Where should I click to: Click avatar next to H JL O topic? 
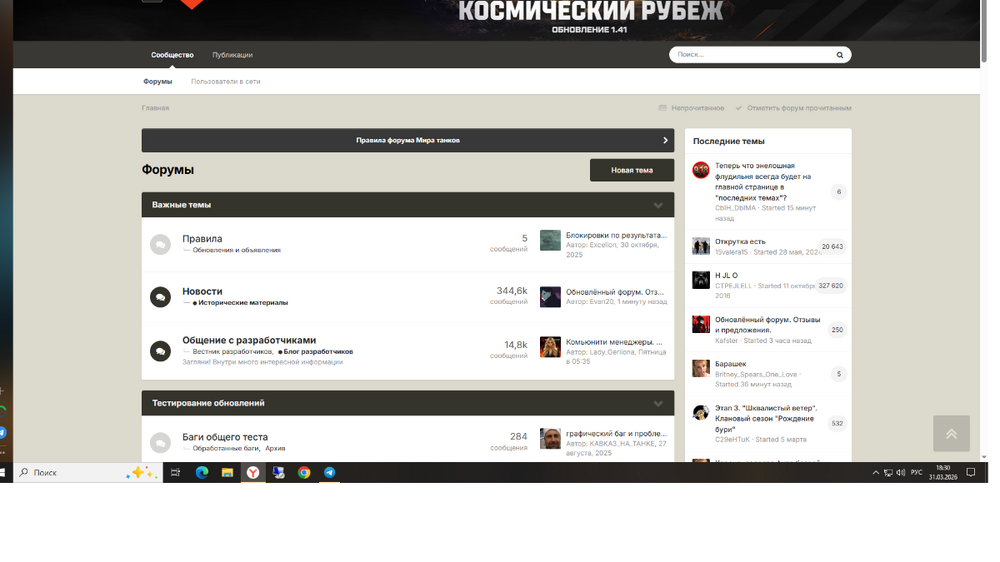[701, 280]
